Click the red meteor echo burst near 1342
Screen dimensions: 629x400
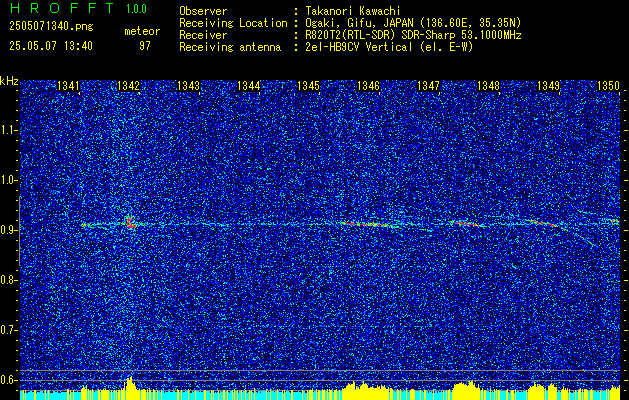coord(130,222)
